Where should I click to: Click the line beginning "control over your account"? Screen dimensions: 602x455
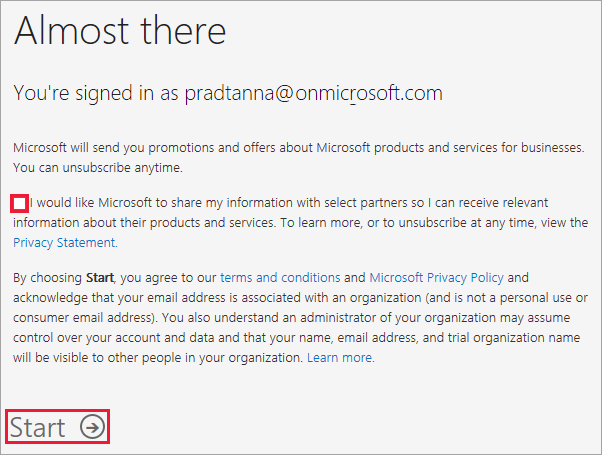296,338
